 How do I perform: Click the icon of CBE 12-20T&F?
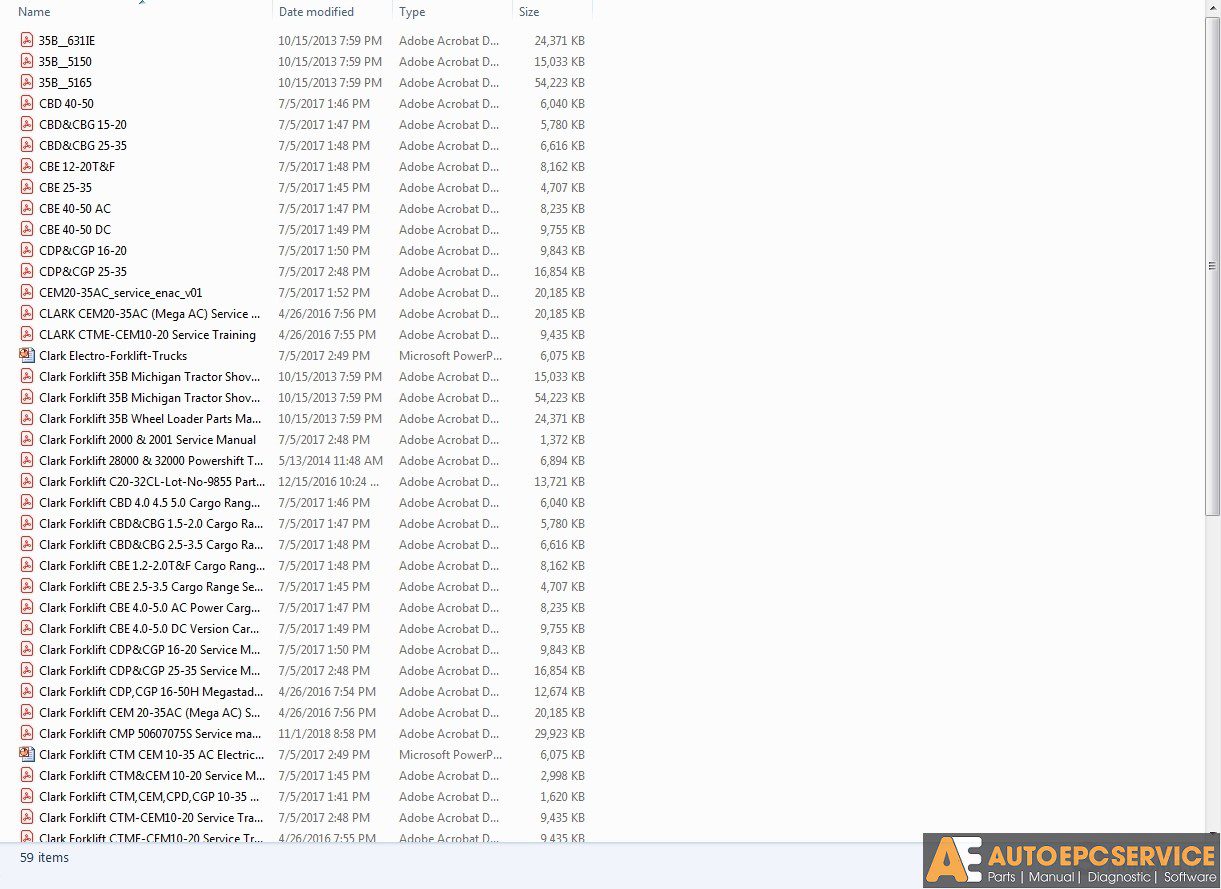(x=27, y=167)
